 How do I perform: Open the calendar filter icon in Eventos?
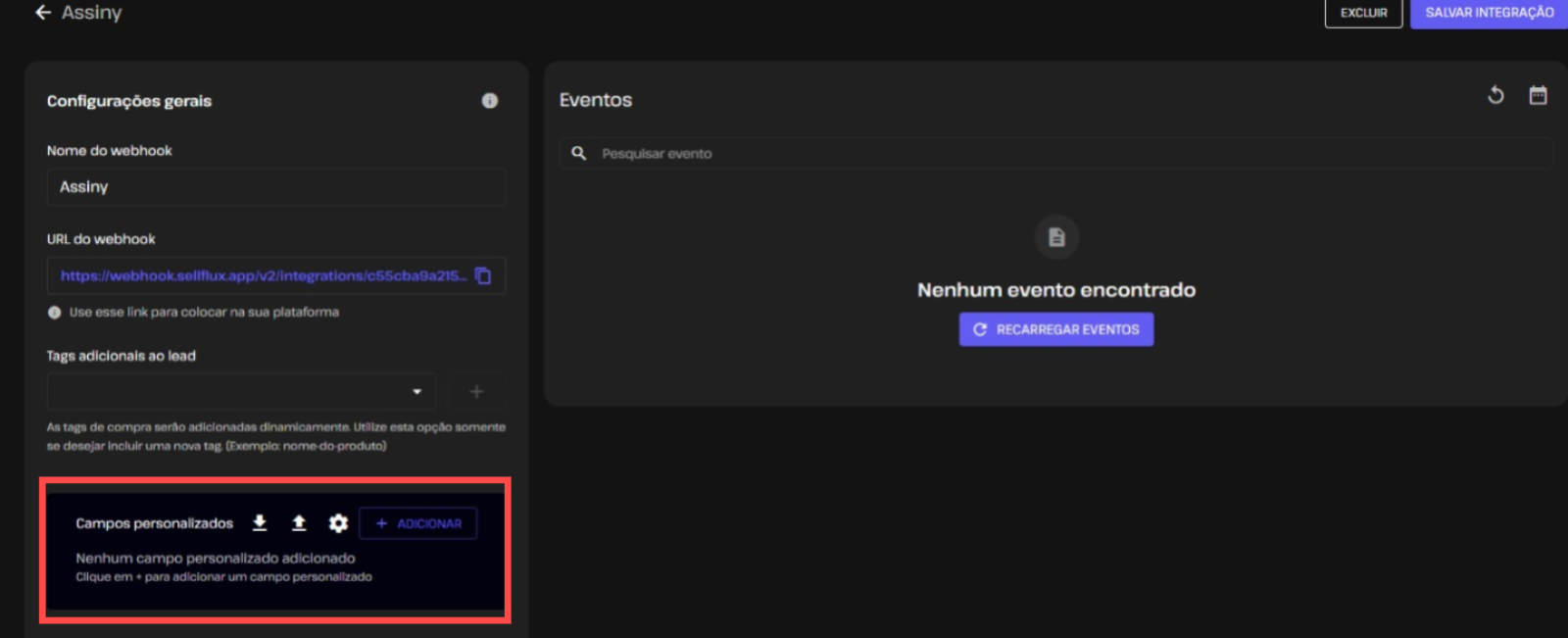pyautogui.click(x=1539, y=95)
